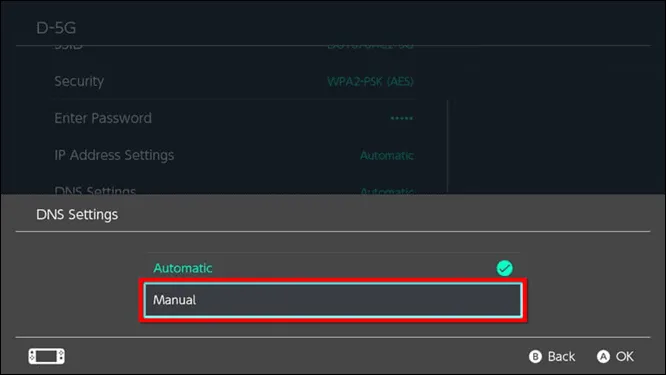Click the B button icon
The height and width of the screenshot is (375, 666).
[535, 356]
